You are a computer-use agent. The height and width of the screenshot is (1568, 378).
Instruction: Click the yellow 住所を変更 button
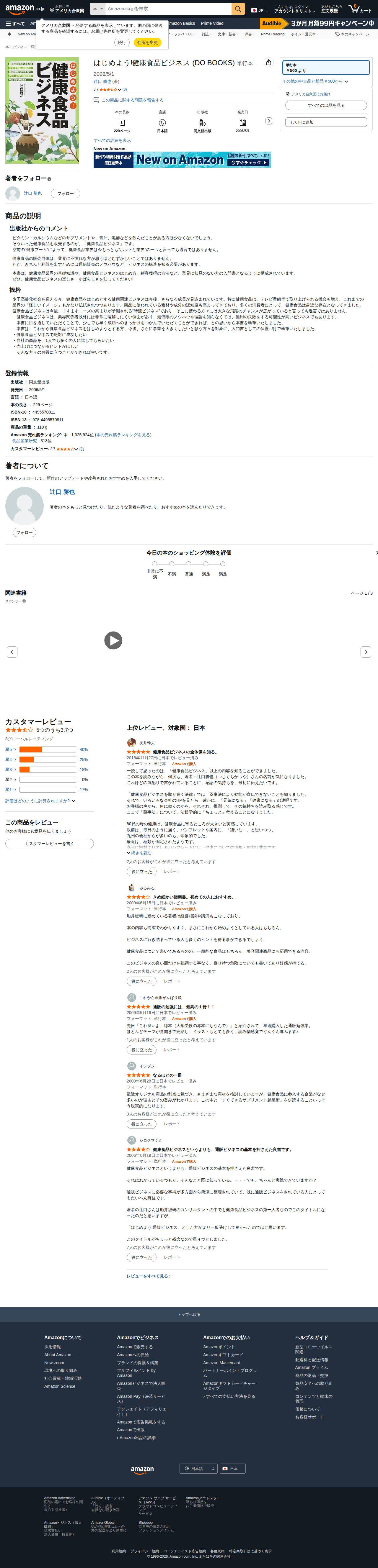148,42
